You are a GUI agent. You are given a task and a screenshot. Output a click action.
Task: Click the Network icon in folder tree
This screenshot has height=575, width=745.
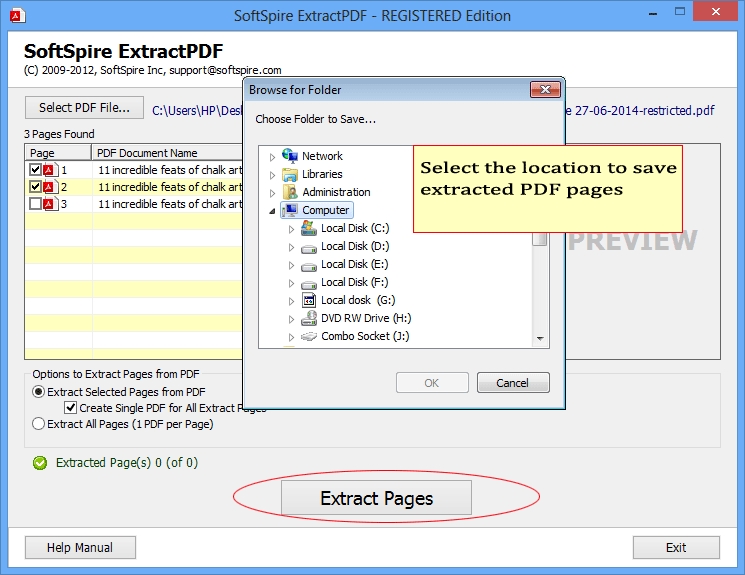pyautogui.click(x=290, y=156)
